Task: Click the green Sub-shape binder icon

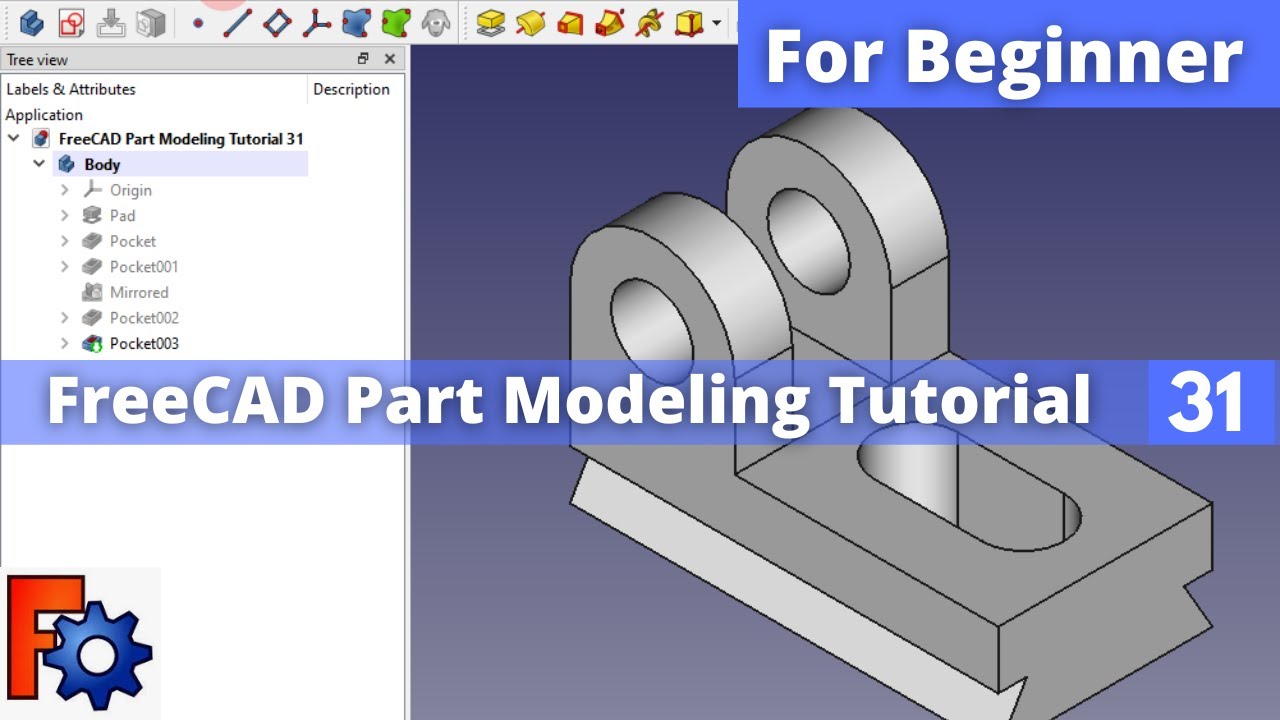Action: point(396,21)
